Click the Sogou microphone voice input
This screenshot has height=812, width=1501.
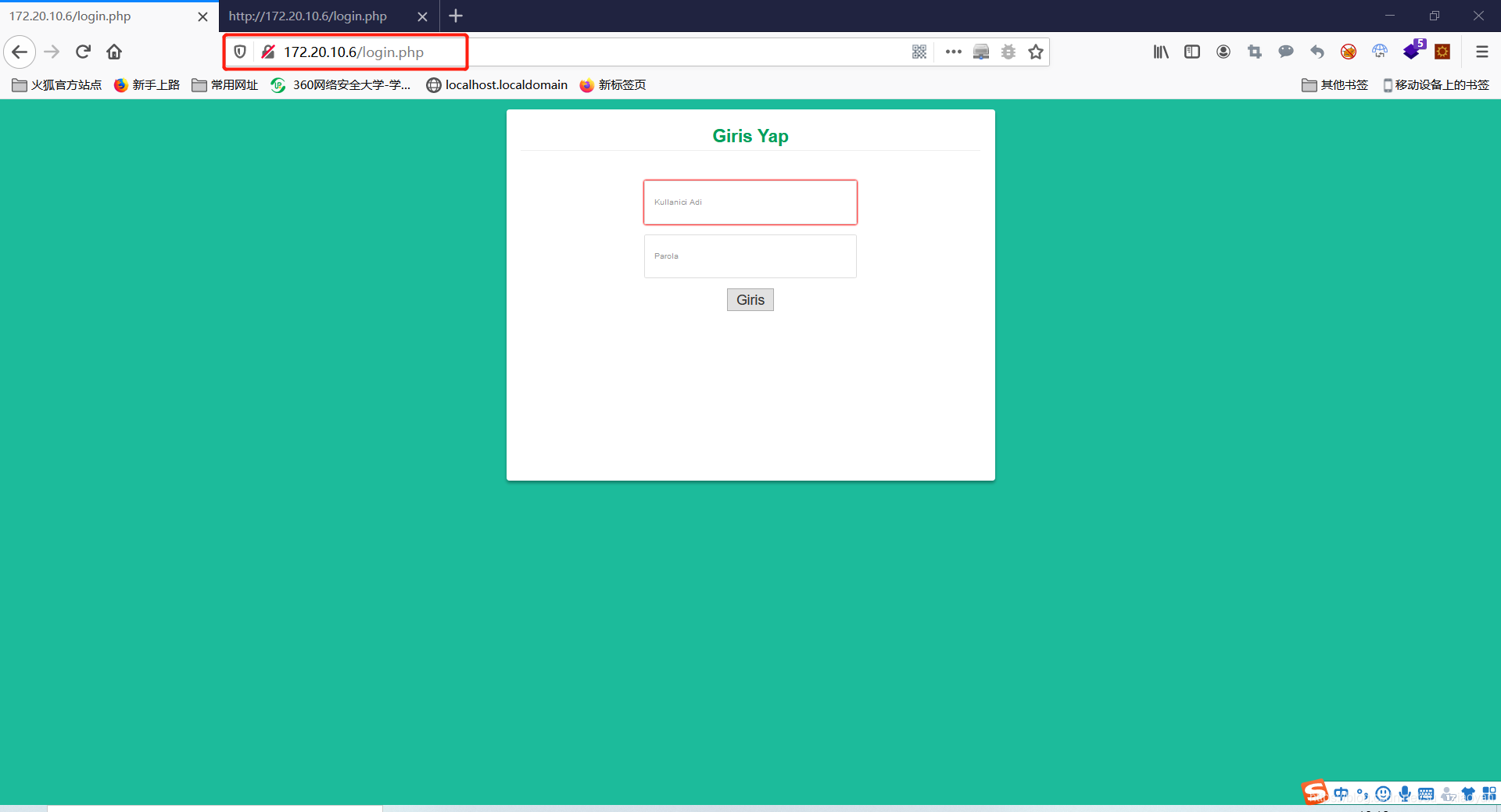[x=1405, y=794]
